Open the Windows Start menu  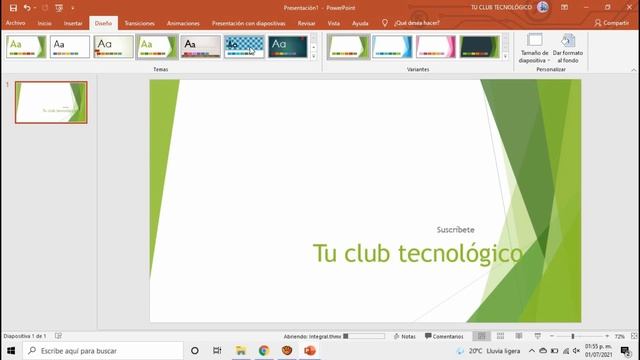coord(11,351)
